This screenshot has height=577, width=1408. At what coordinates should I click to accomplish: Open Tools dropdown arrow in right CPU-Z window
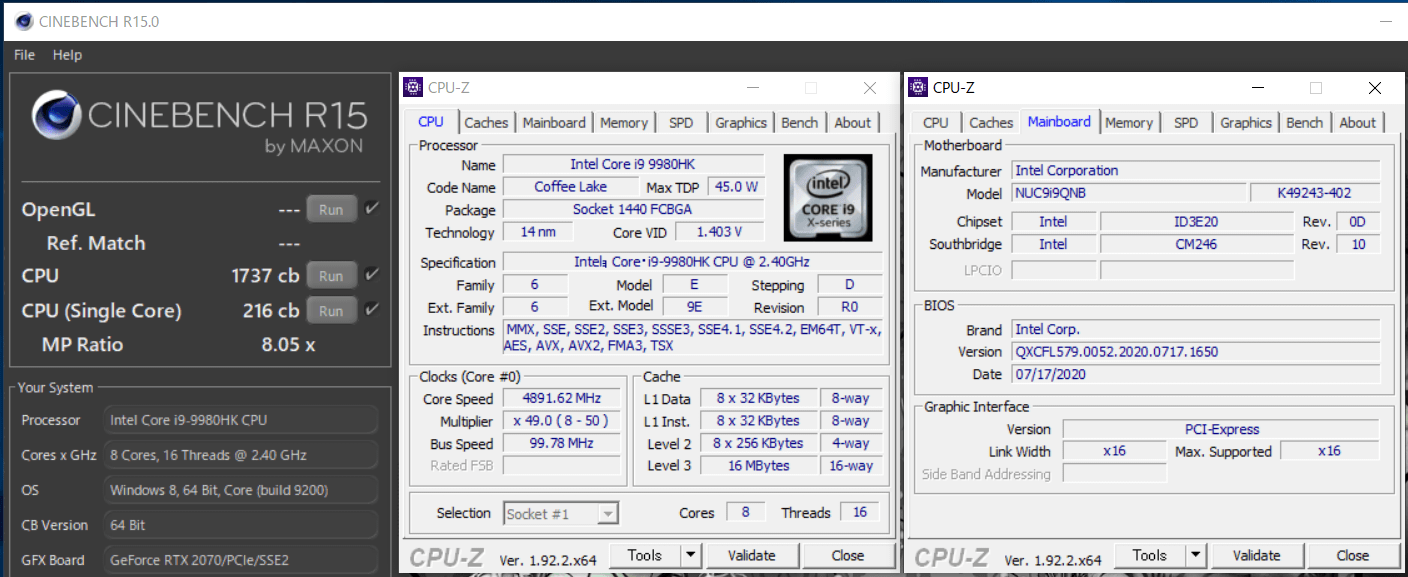pos(1196,555)
